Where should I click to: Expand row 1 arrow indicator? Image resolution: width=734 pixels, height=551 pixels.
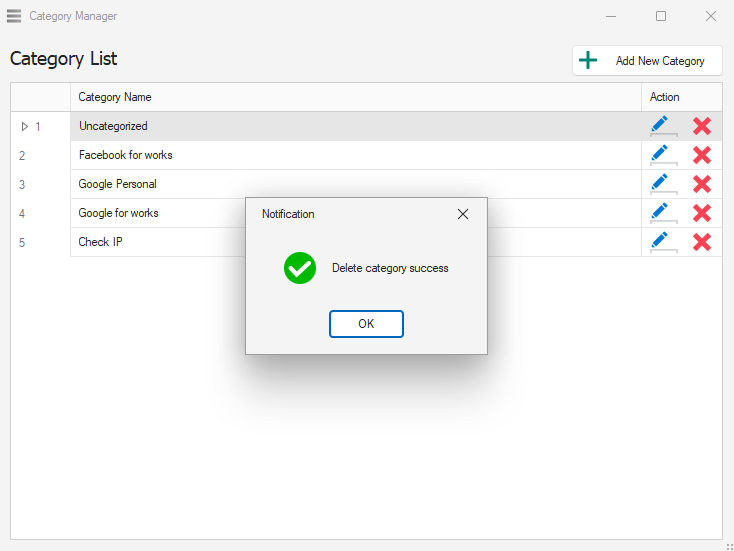pyautogui.click(x=25, y=126)
